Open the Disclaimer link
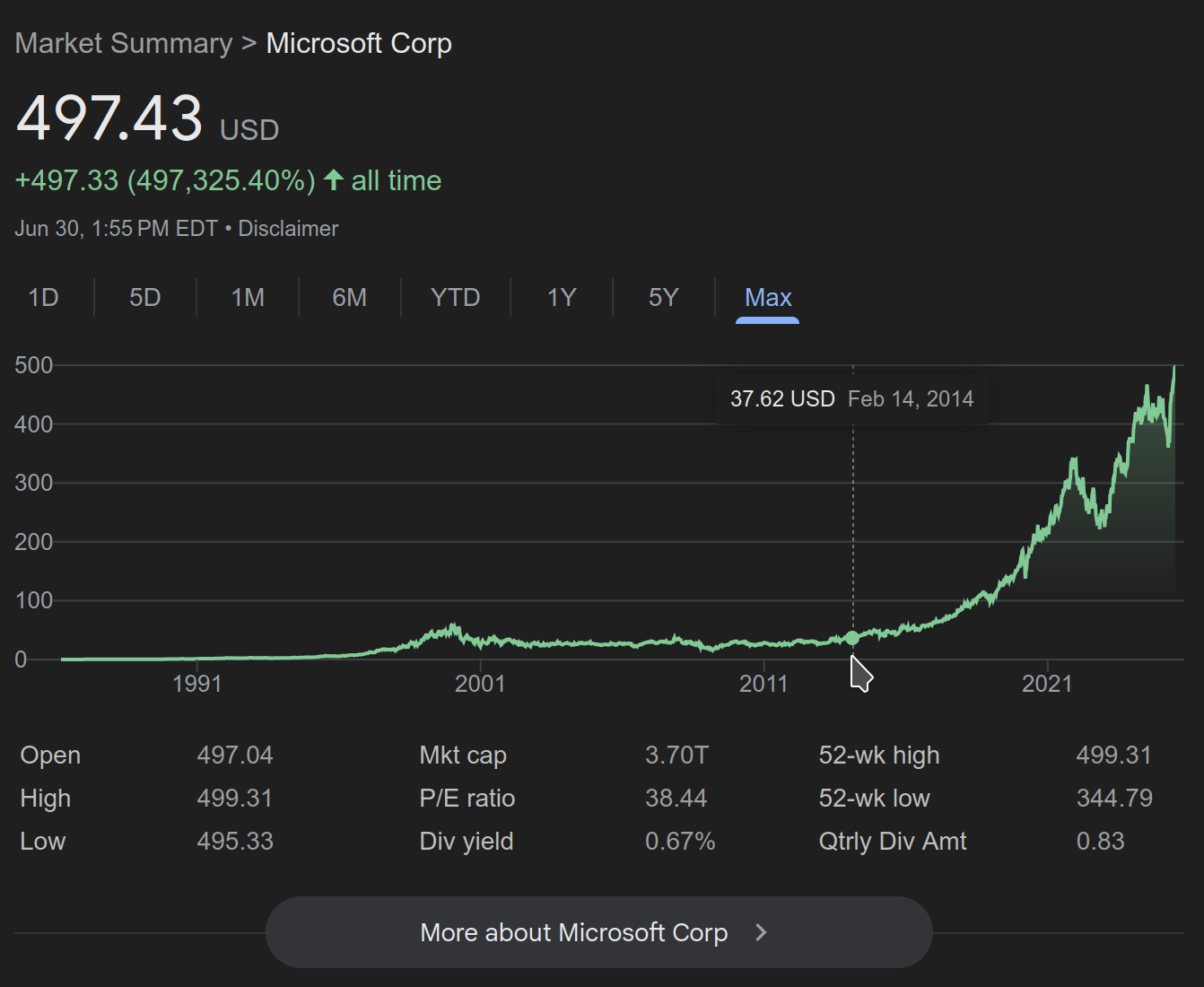 (x=288, y=229)
